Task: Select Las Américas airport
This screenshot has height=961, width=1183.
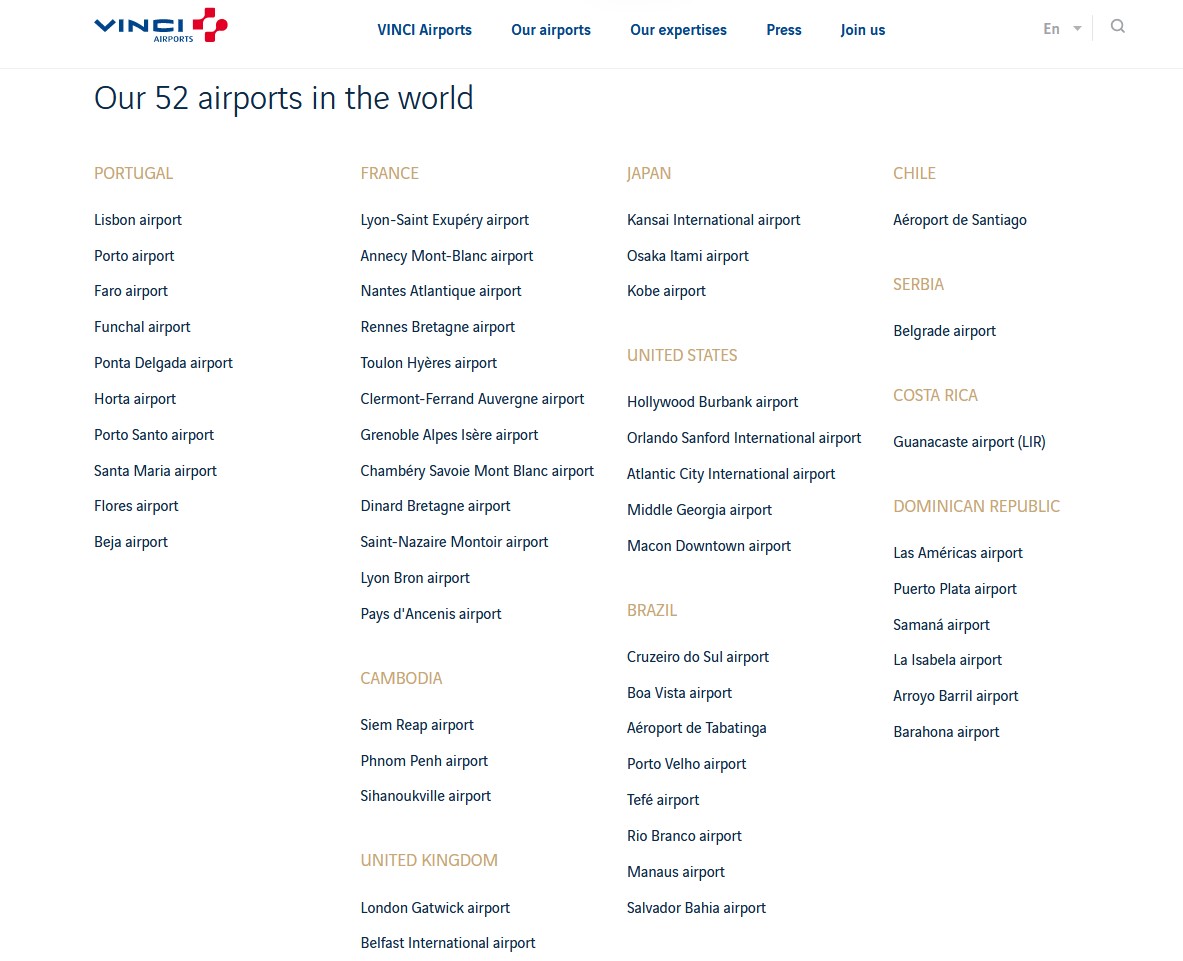Action: point(958,554)
